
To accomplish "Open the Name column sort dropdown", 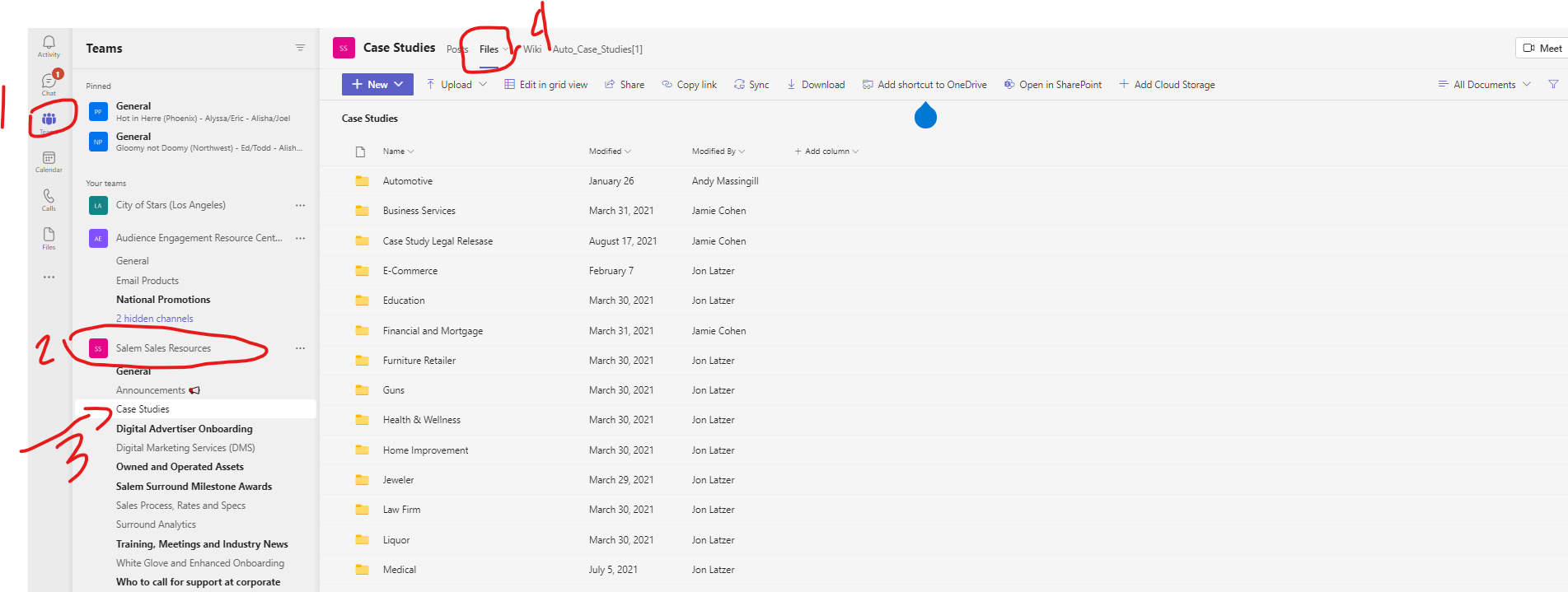I will click(399, 151).
